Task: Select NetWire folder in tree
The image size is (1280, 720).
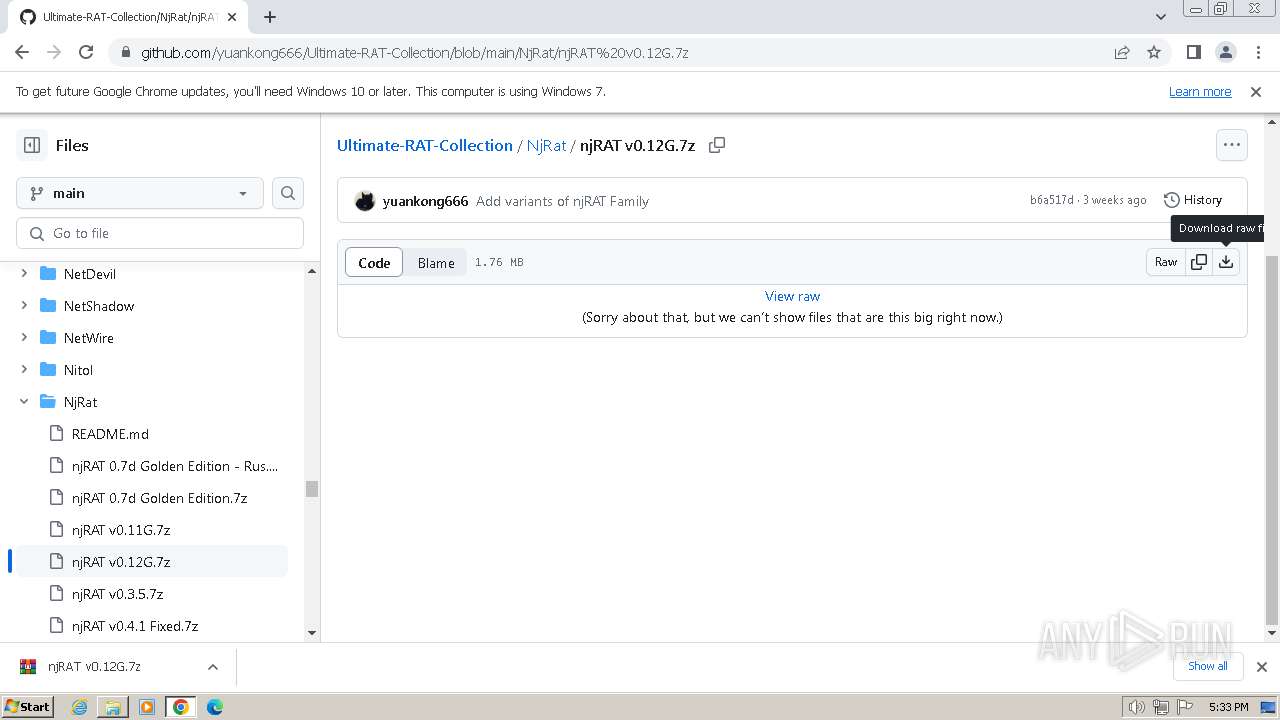Action: point(89,338)
